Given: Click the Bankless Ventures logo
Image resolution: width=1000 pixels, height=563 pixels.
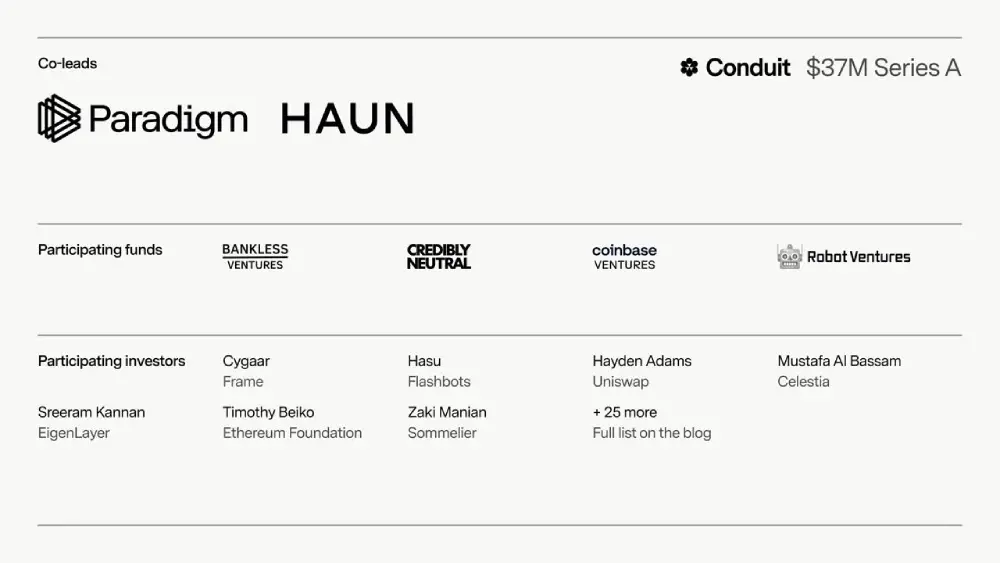Looking at the screenshot, I should point(255,257).
